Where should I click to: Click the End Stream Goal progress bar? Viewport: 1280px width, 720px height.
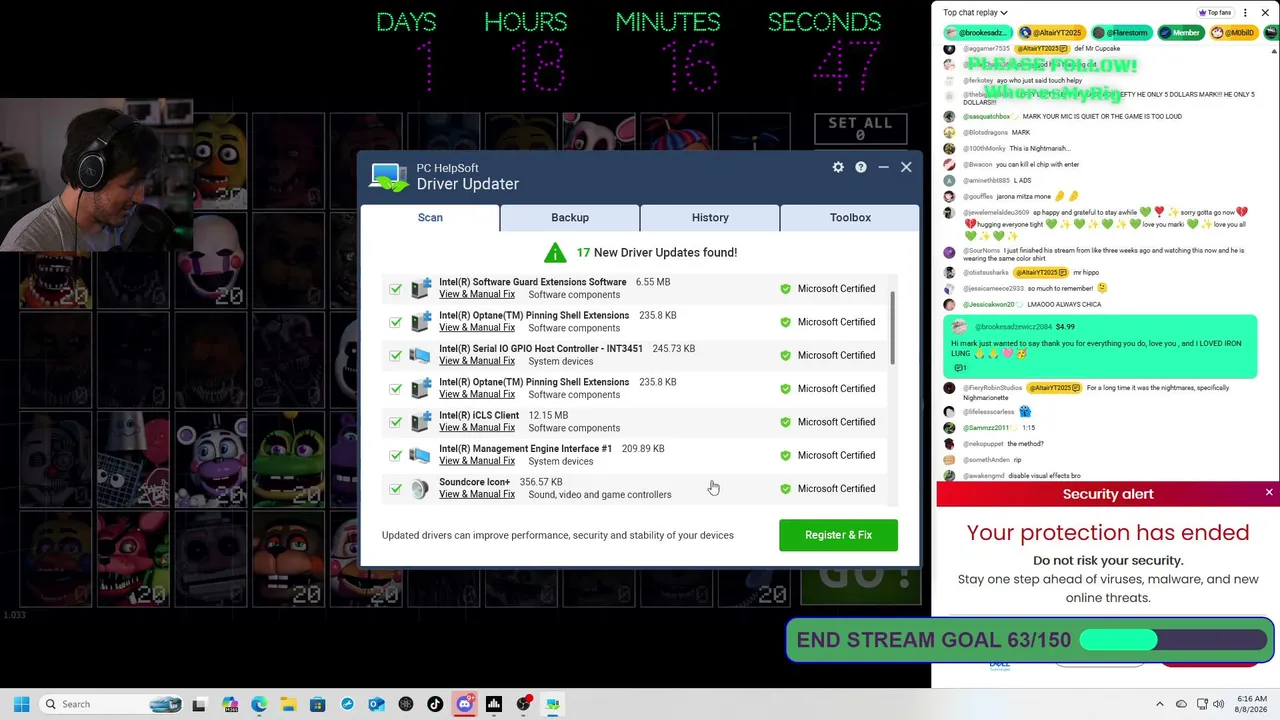pyautogui.click(x=1172, y=640)
